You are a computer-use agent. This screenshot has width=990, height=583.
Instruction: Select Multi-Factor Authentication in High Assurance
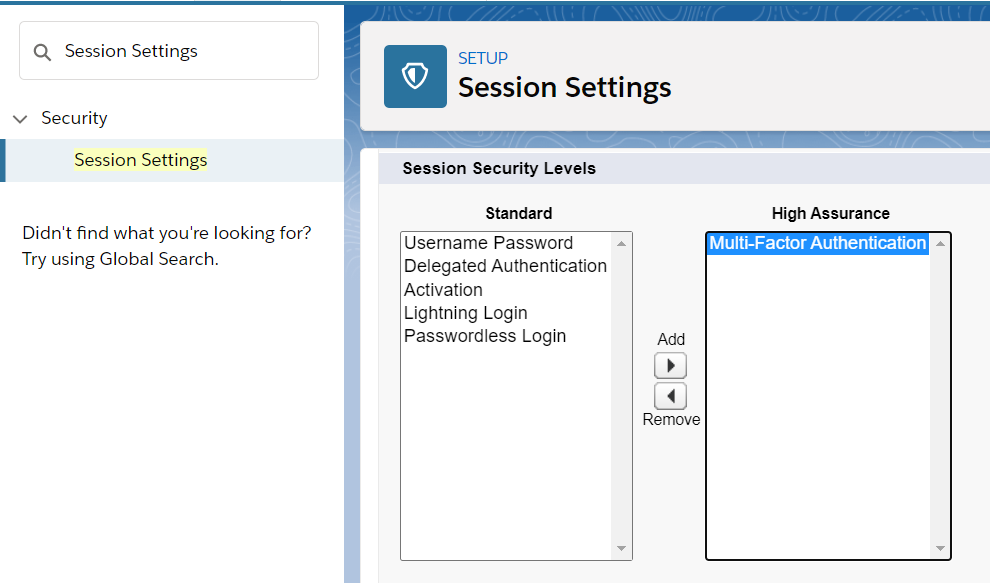(x=818, y=243)
